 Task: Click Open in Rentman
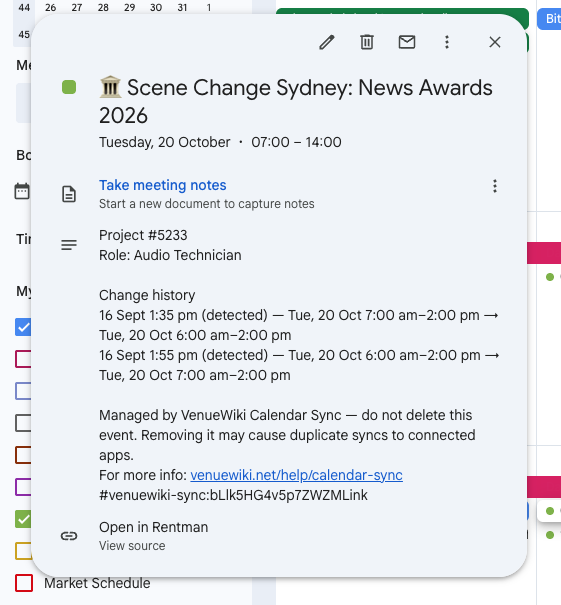click(154, 527)
